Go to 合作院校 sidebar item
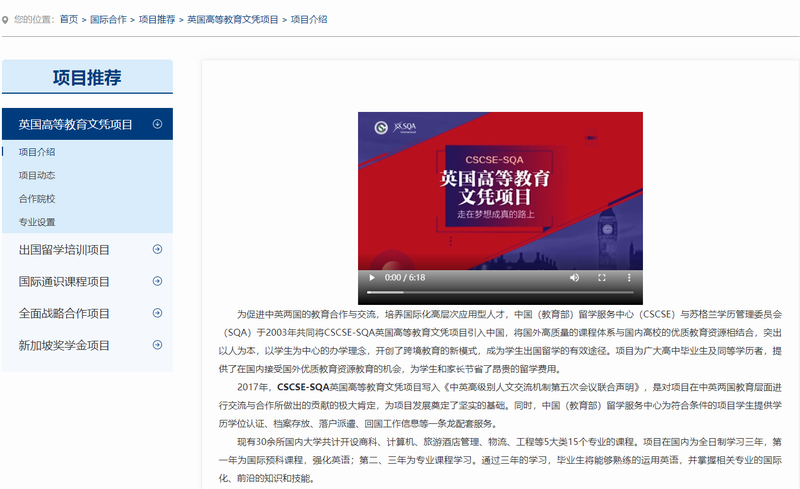 click(37, 198)
